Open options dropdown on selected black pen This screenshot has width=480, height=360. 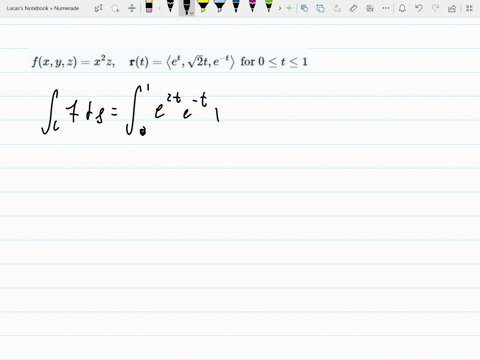pos(192,14)
